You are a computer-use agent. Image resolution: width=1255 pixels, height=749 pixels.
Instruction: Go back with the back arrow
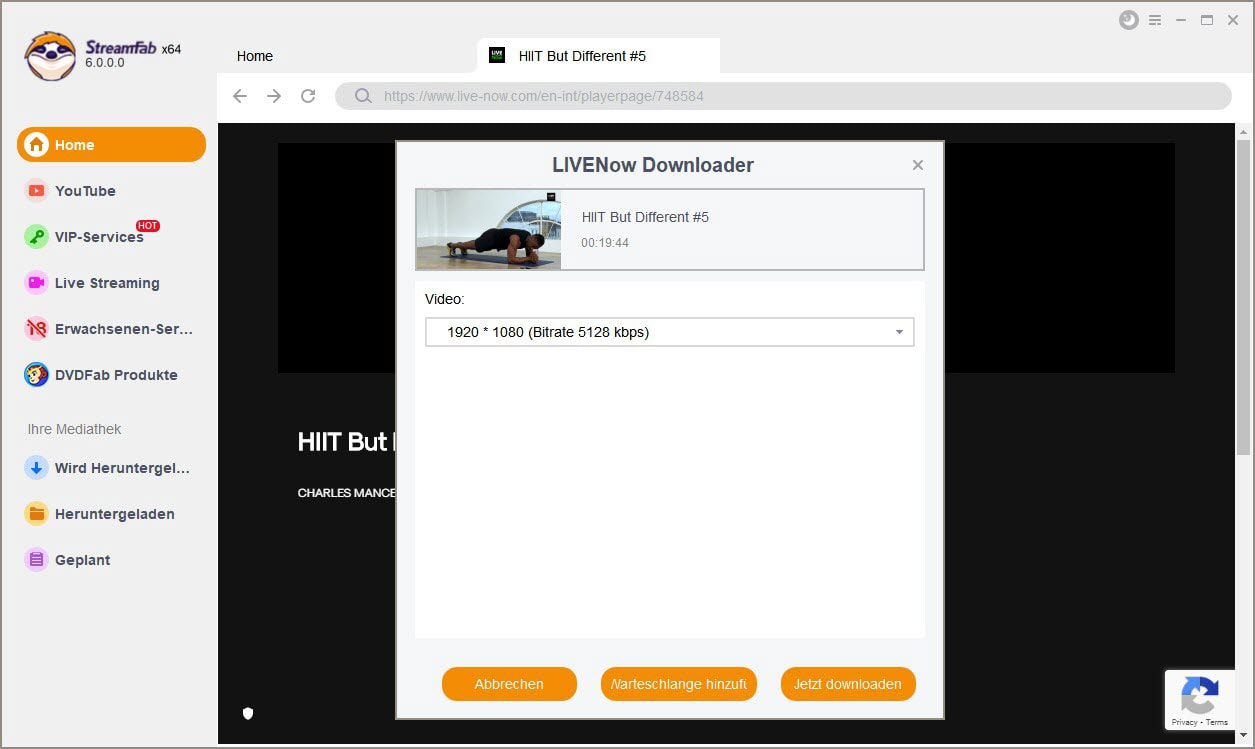240,96
